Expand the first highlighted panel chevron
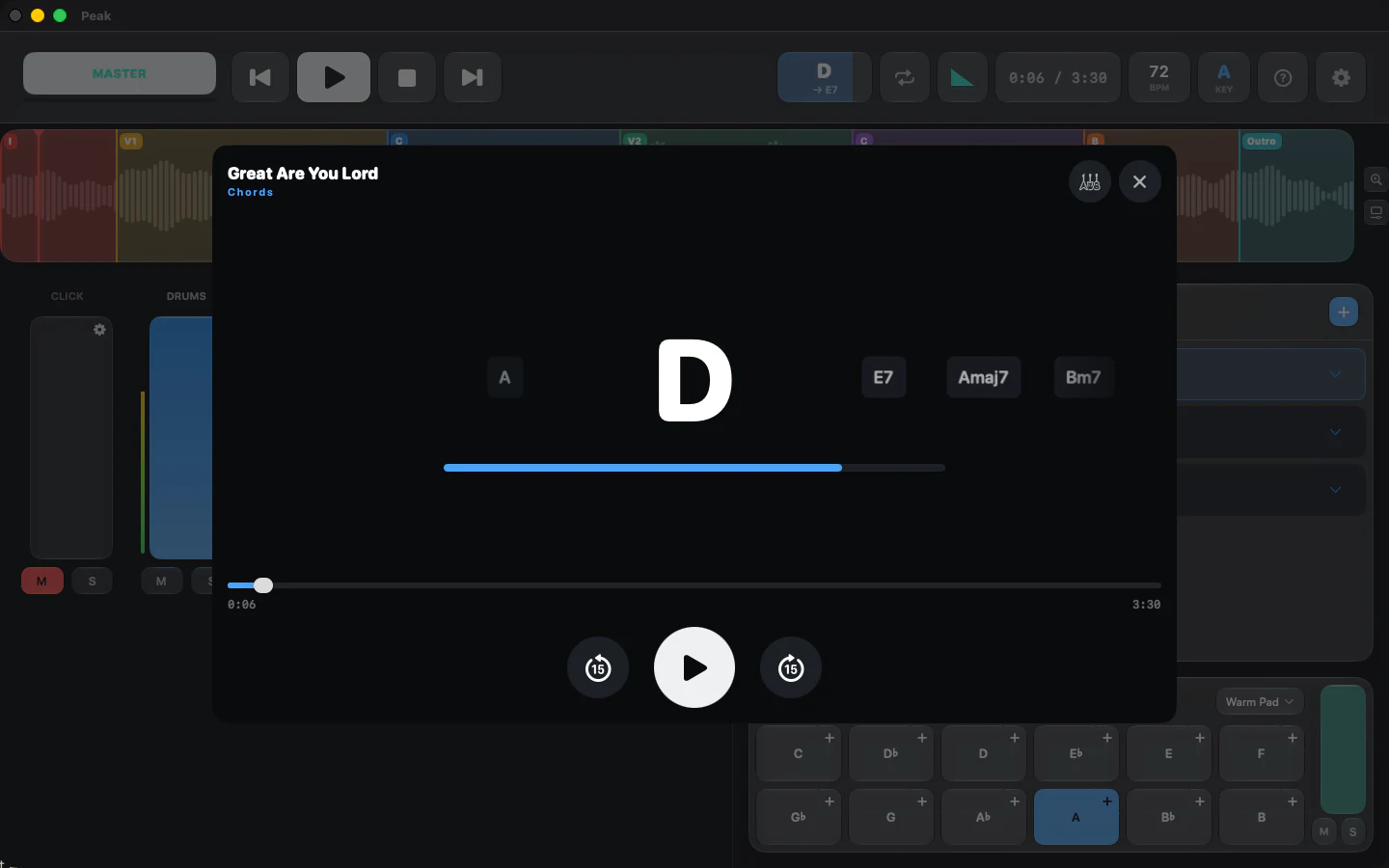Image resolution: width=1389 pixels, height=868 pixels. pos(1335,374)
